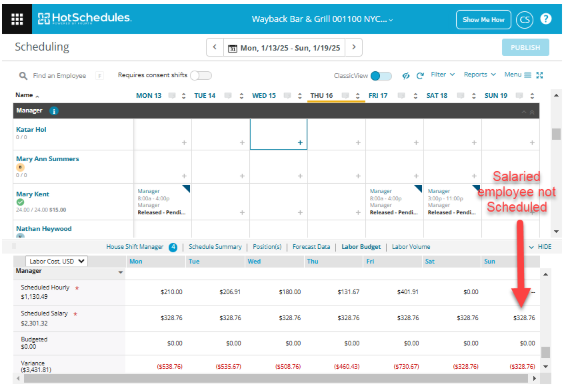Go to the next week arrow
The width and height of the screenshot is (568, 385).
point(354,47)
